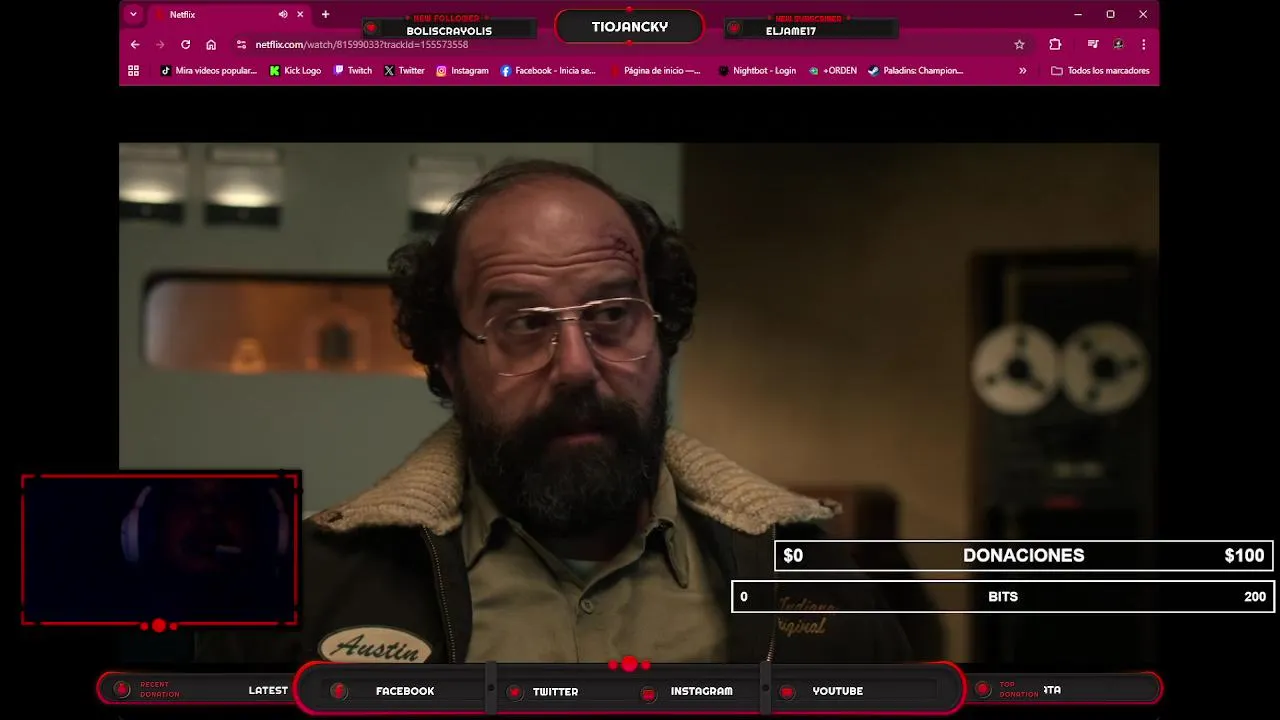Image resolution: width=1280 pixels, height=720 pixels.
Task: Open the 'Página de inicio' bookmark
Action: (655, 70)
